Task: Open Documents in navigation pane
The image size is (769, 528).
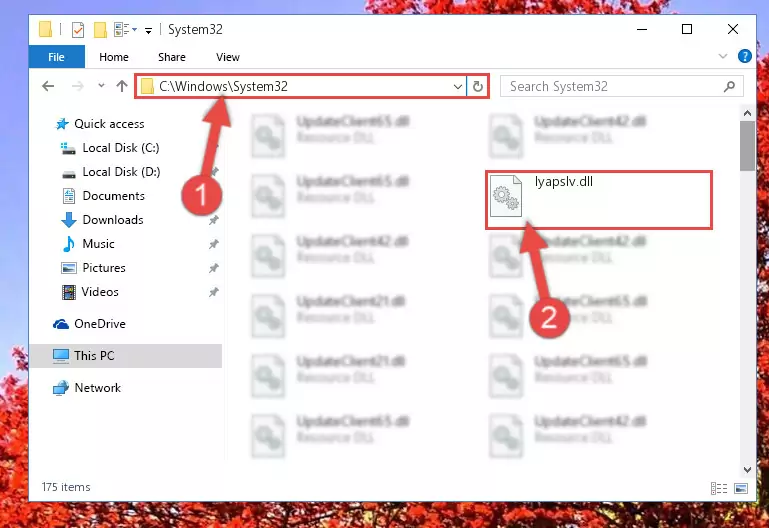Action: point(113,196)
